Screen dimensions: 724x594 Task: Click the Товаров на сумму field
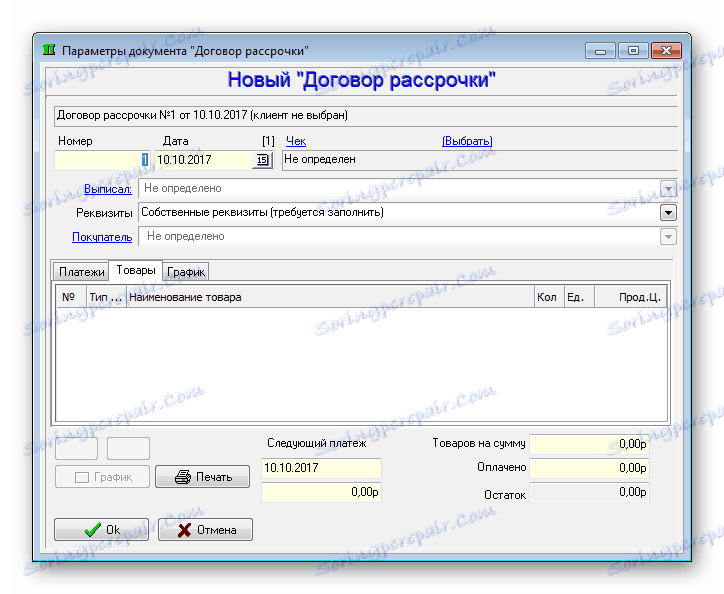coord(589,444)
